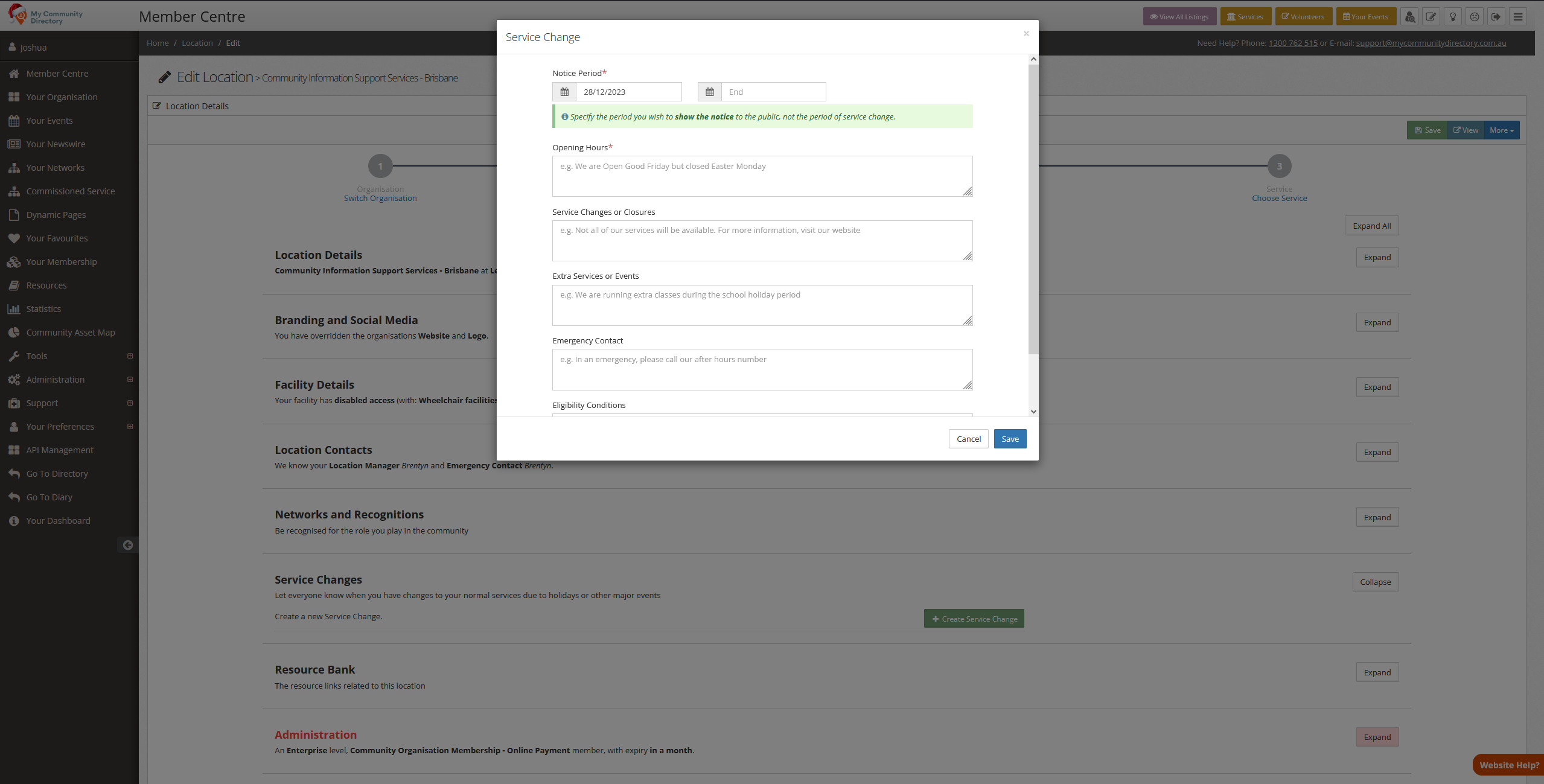Expand the Support submenu plus icon
1544x784 pixels.
pos(130,403)
